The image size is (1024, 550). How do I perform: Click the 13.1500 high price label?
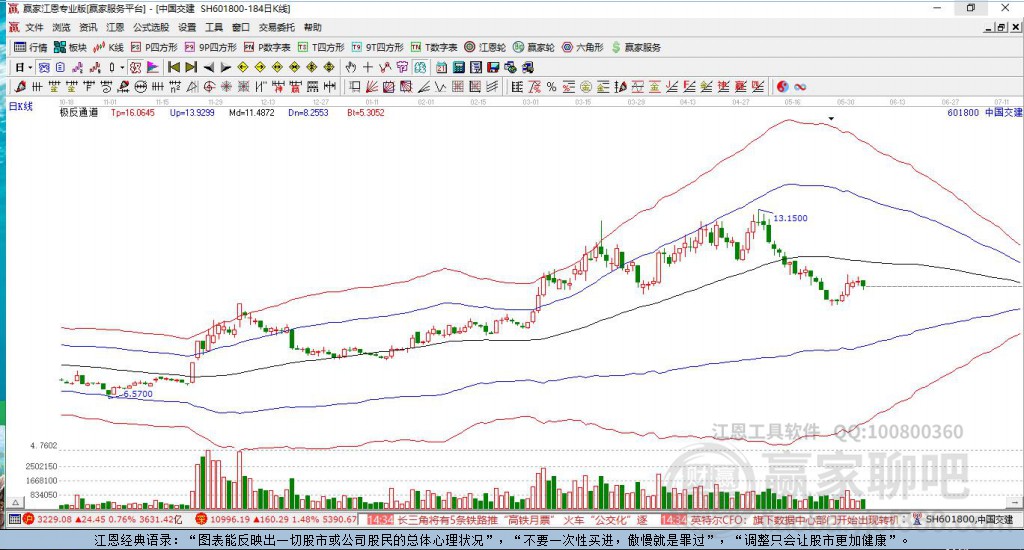click(x=790, y=218)
